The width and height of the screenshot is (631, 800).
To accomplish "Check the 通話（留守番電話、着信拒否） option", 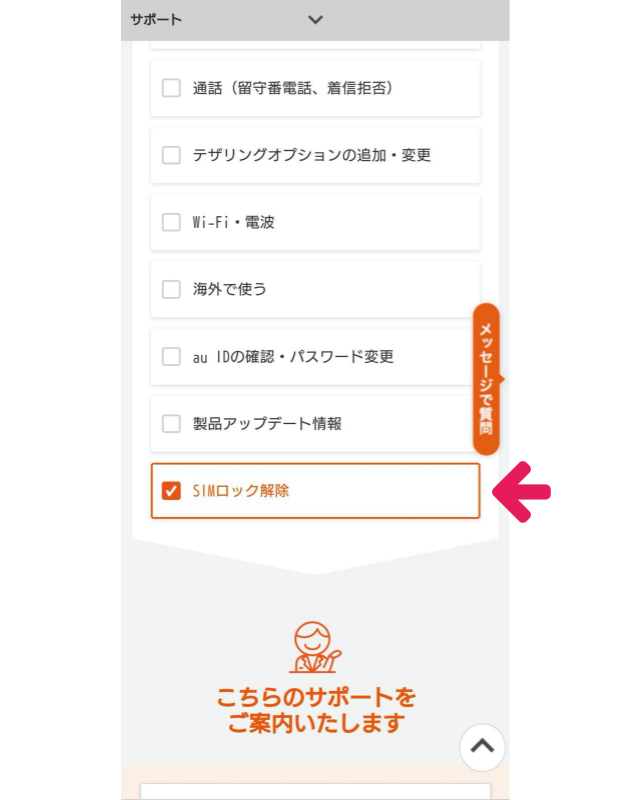I will pos(171,87).
